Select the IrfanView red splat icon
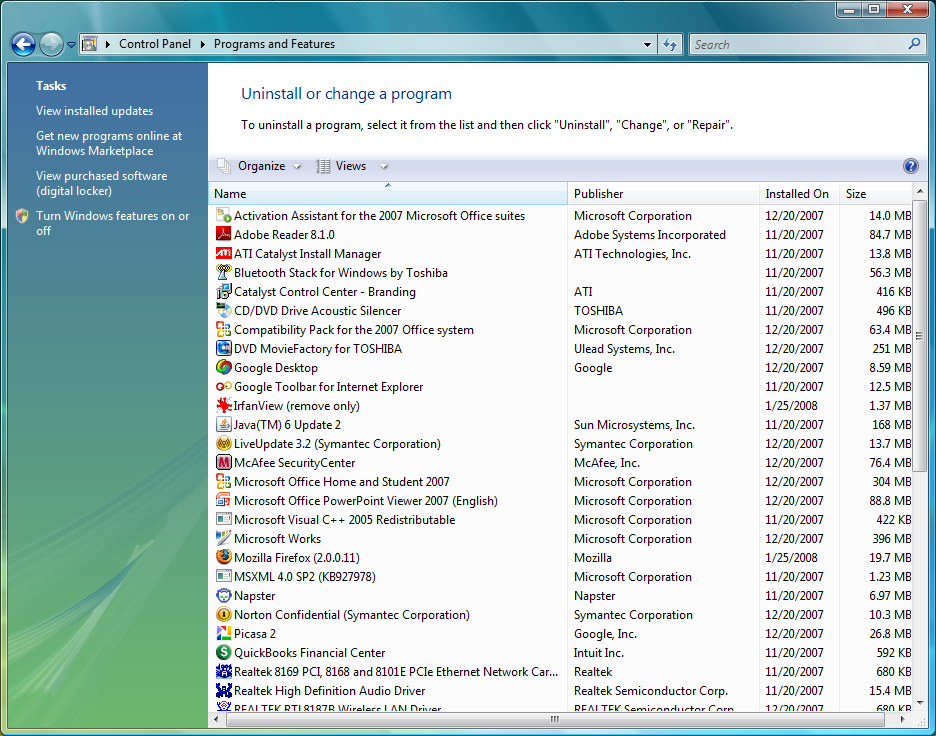This screenshot has width=936, height=736. (223, 406)
